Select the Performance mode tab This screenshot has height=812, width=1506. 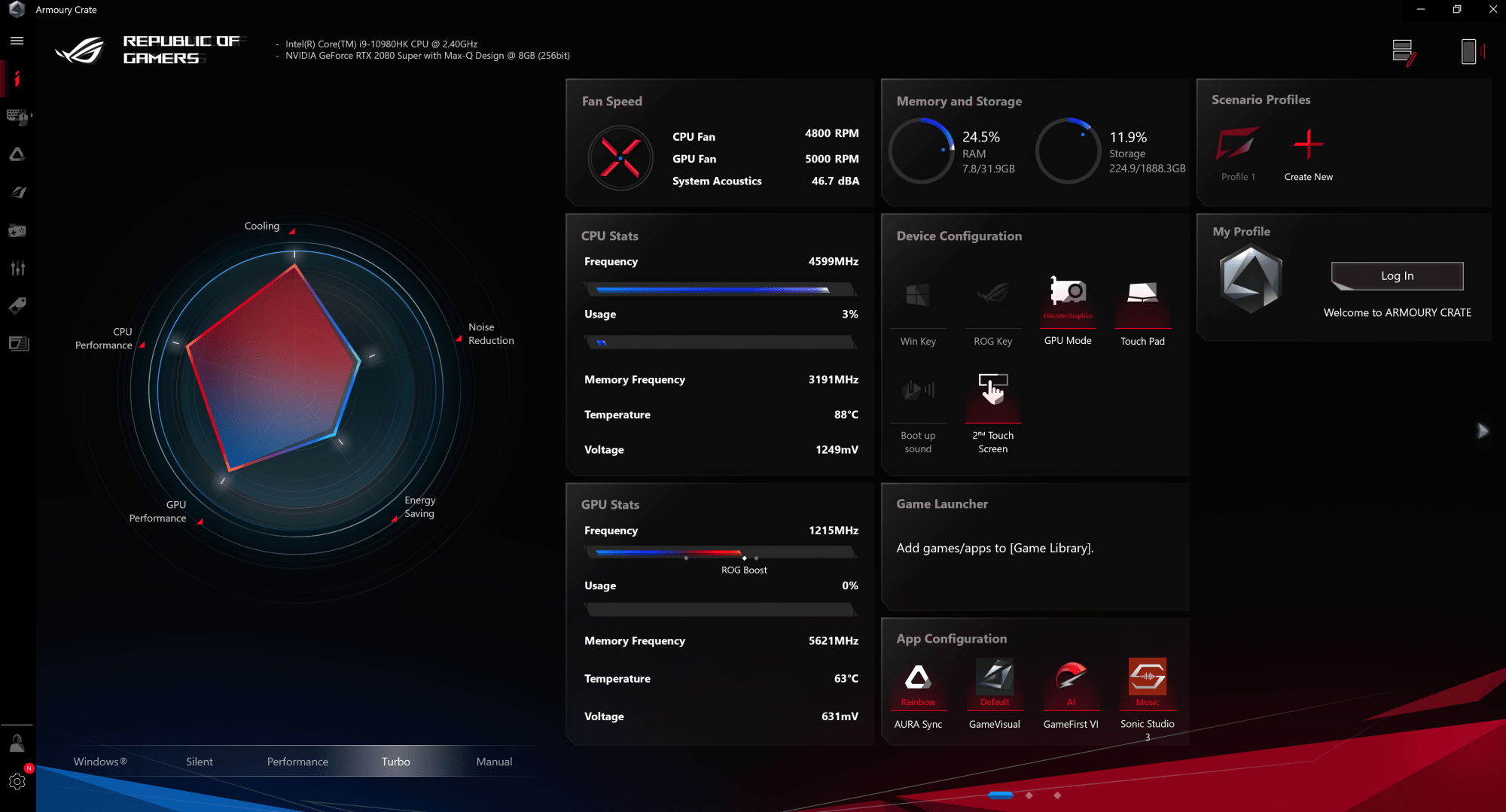tap(297, 762)
